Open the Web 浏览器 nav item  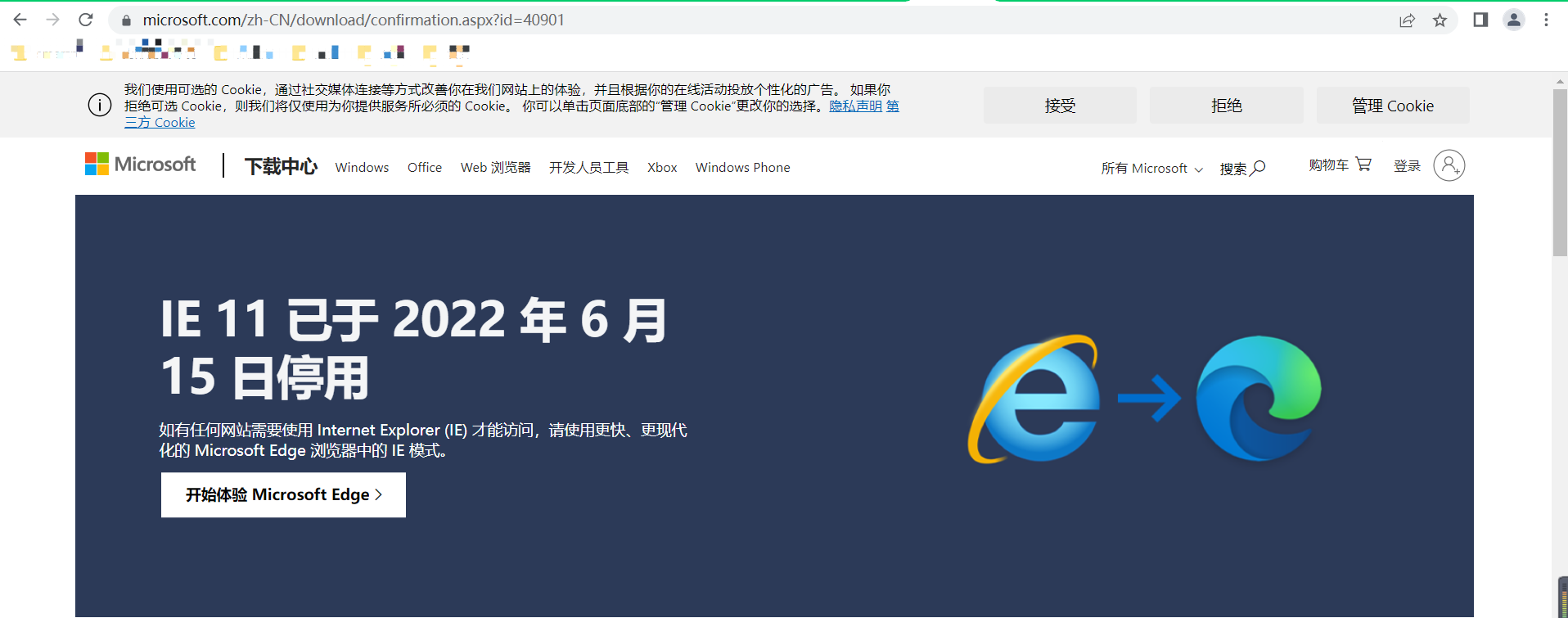[495, 168]
